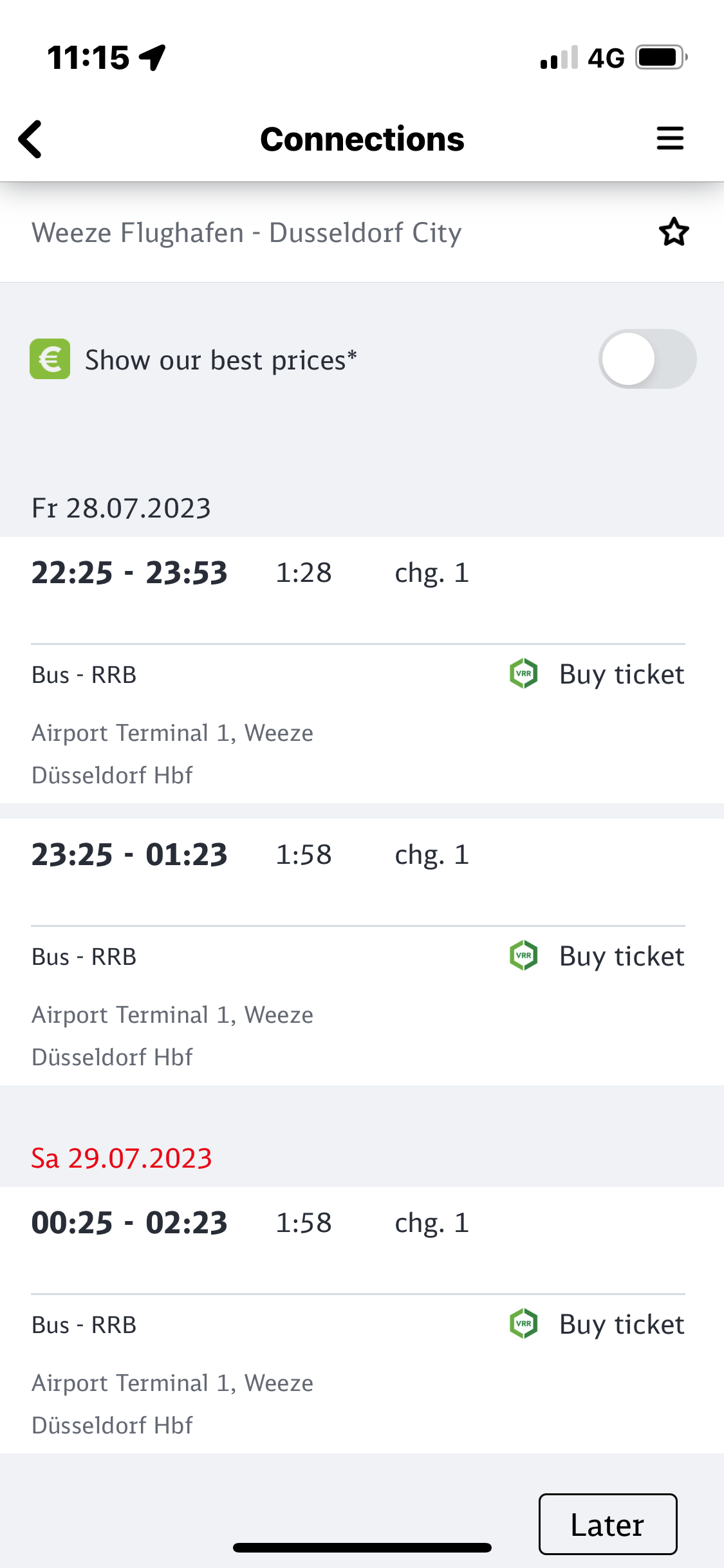Select the Sa 29.07.2023 date header
This screenshot has height=1568, width=724.
coord(122,1159)
